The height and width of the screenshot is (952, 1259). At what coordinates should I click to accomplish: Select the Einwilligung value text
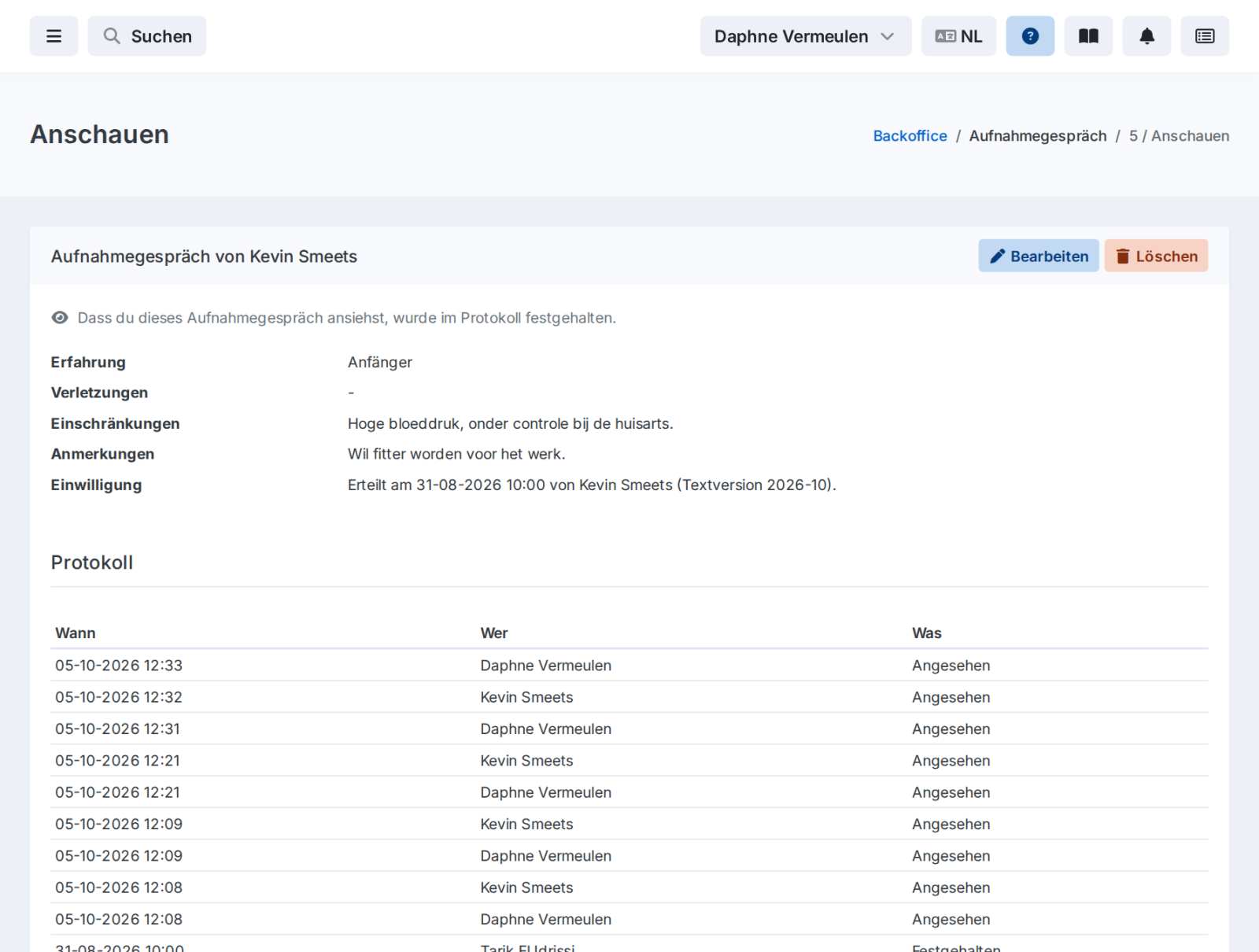coord(592,485)
